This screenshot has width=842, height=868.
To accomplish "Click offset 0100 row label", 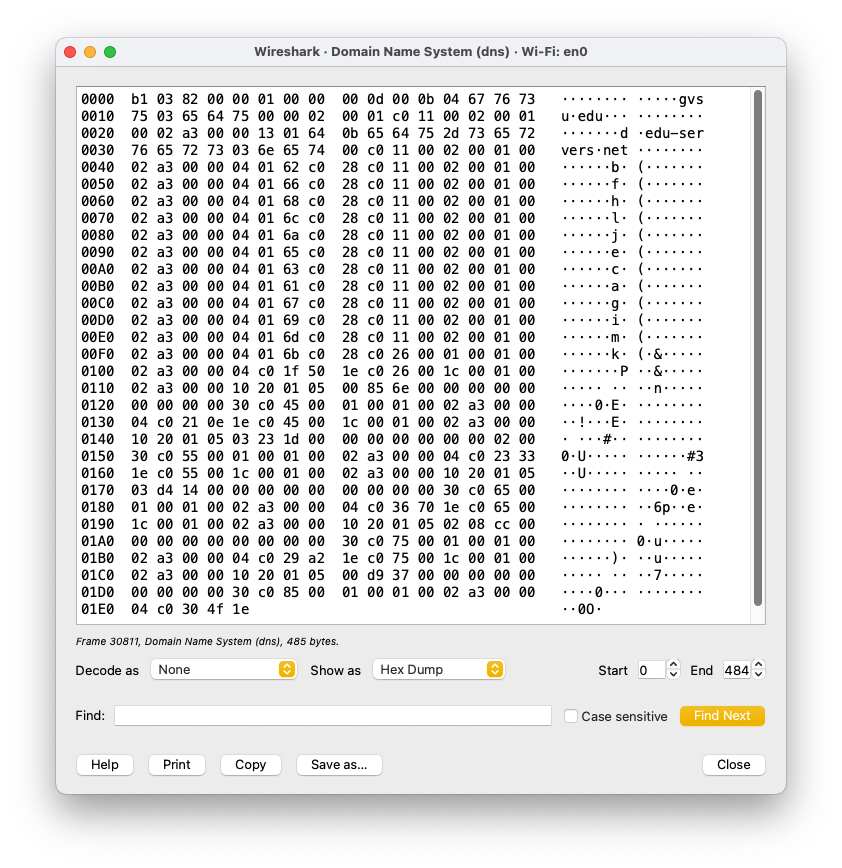I will [98, 371].
